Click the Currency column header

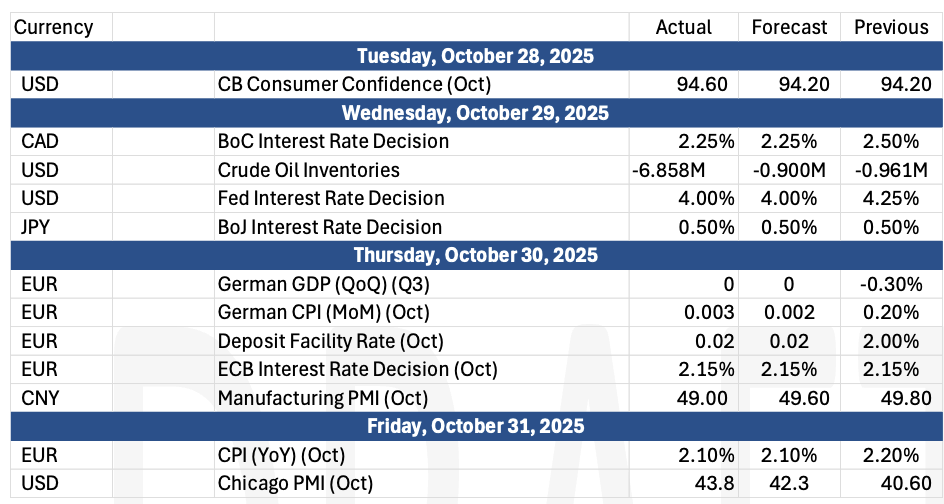(x=54, y=27)
